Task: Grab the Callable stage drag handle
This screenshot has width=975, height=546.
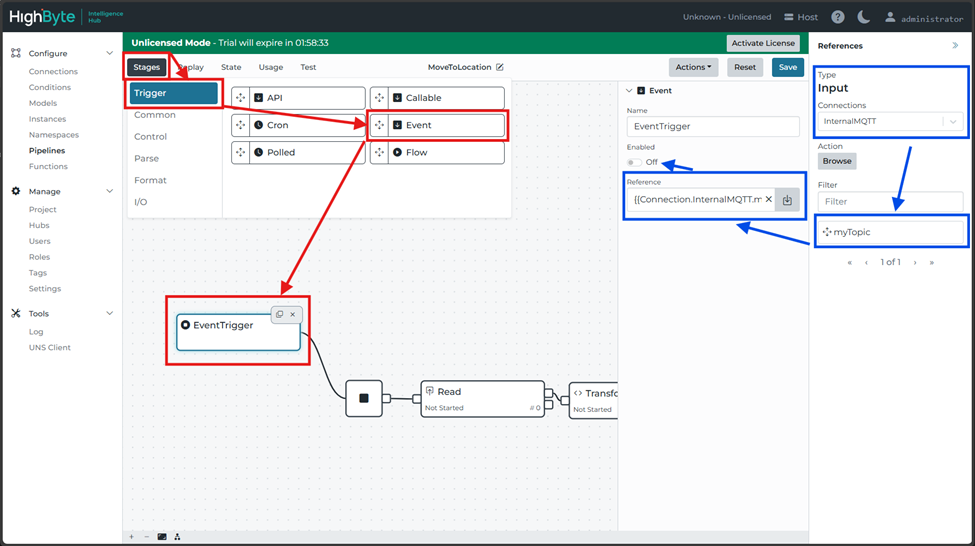Action: click(x=379, y=98)
